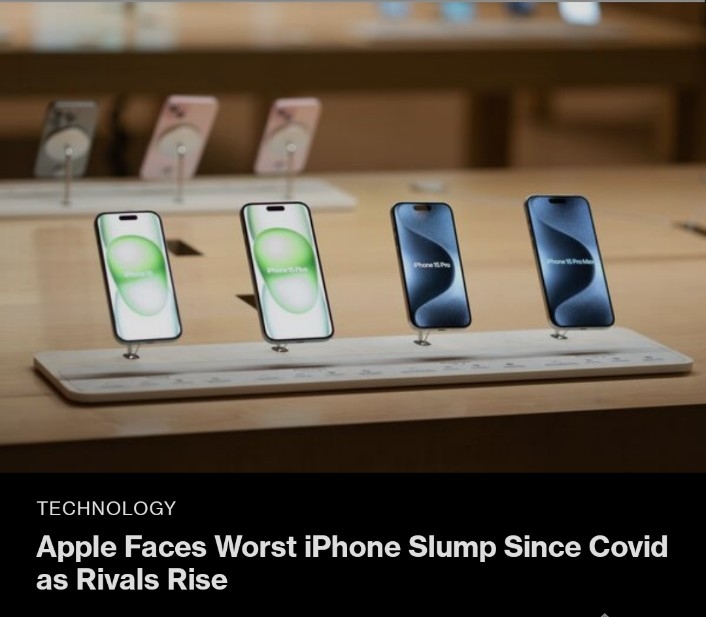706x617 pixels.
Task: Click the 'iPhone 15 Pro' text on screen
Action: (x=432, y=265)
